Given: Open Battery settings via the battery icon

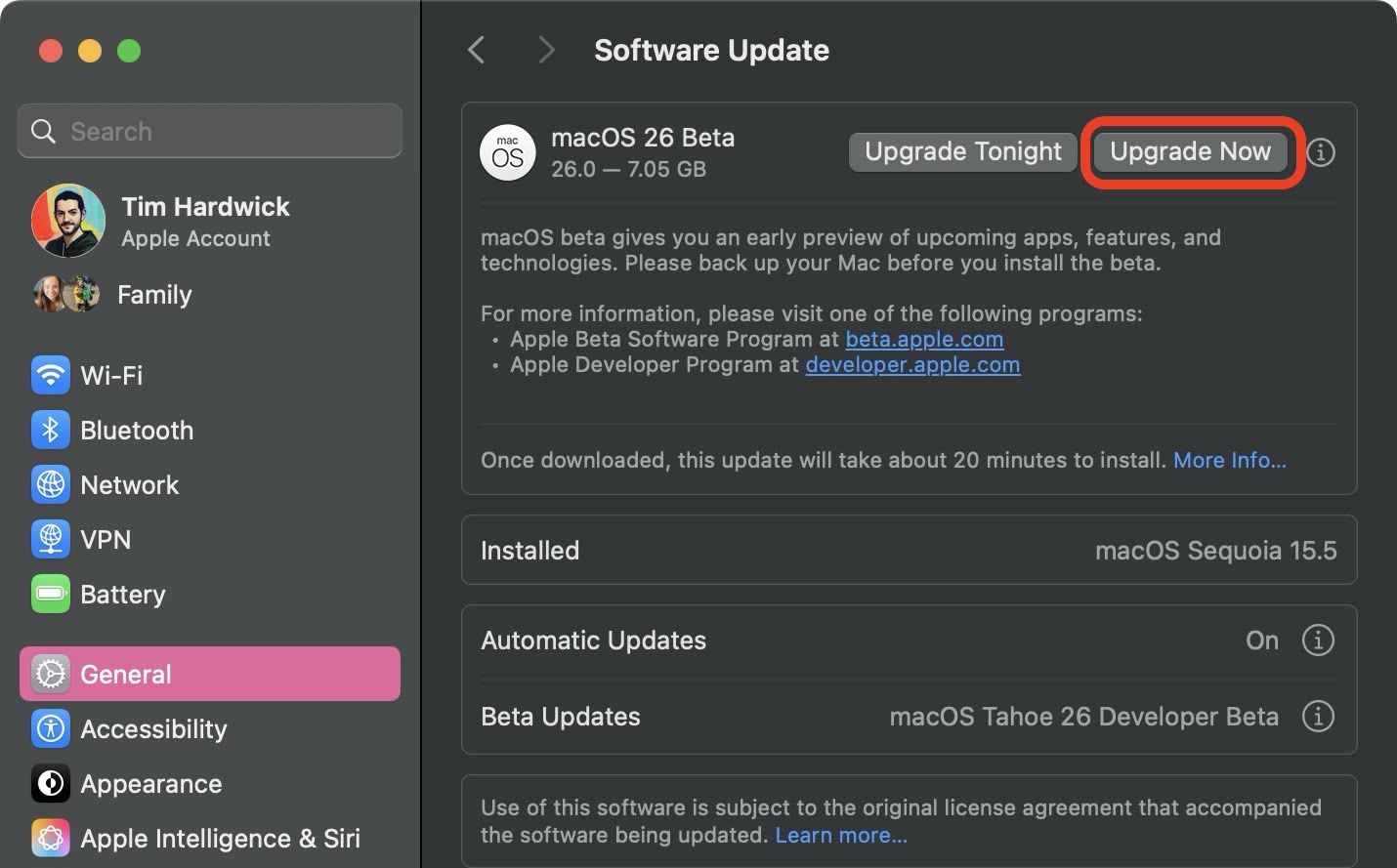Looking at the screenshot, I should (x=50, y=594).
